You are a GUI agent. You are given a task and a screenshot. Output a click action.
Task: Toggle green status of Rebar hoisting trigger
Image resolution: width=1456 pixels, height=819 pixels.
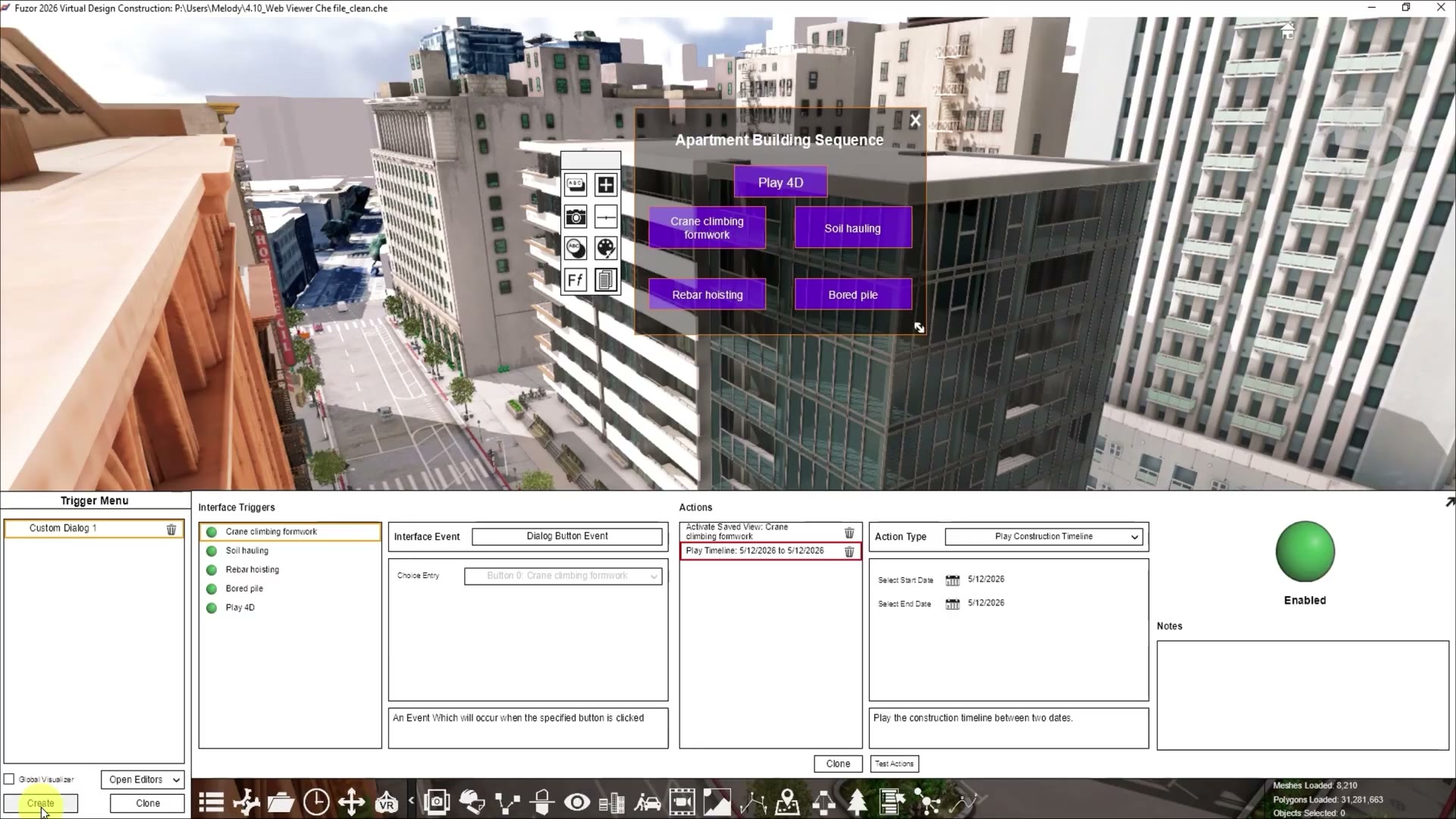(212, 570)
